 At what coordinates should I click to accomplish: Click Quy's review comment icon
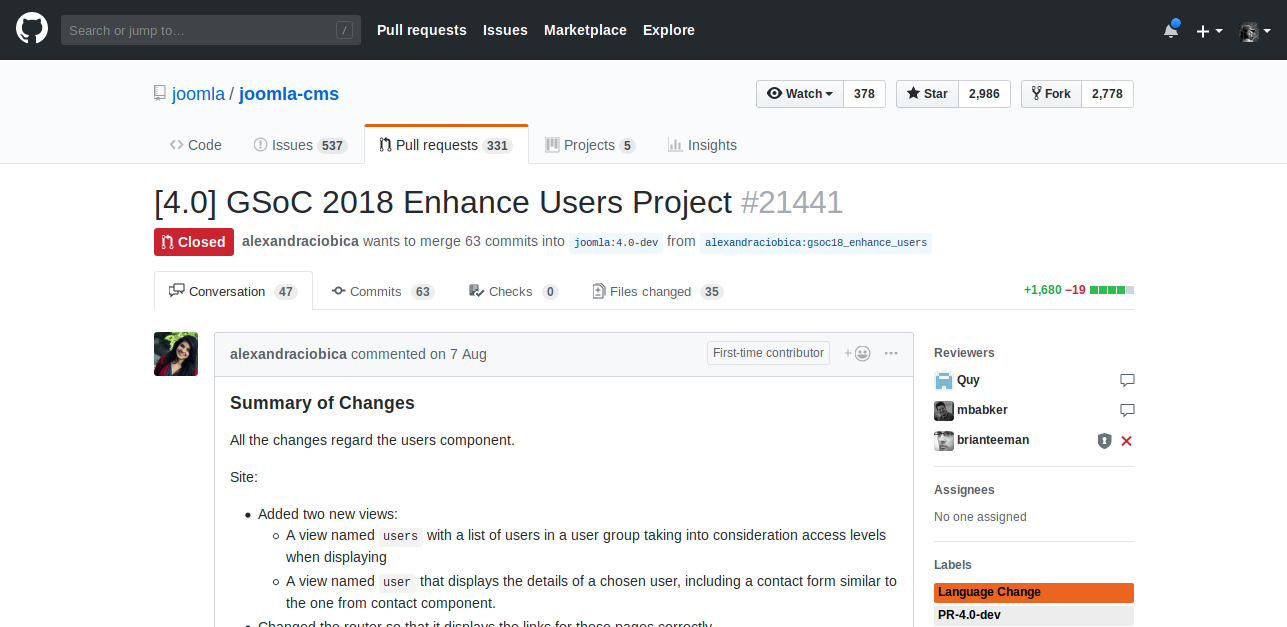(x=1127, y=380)
